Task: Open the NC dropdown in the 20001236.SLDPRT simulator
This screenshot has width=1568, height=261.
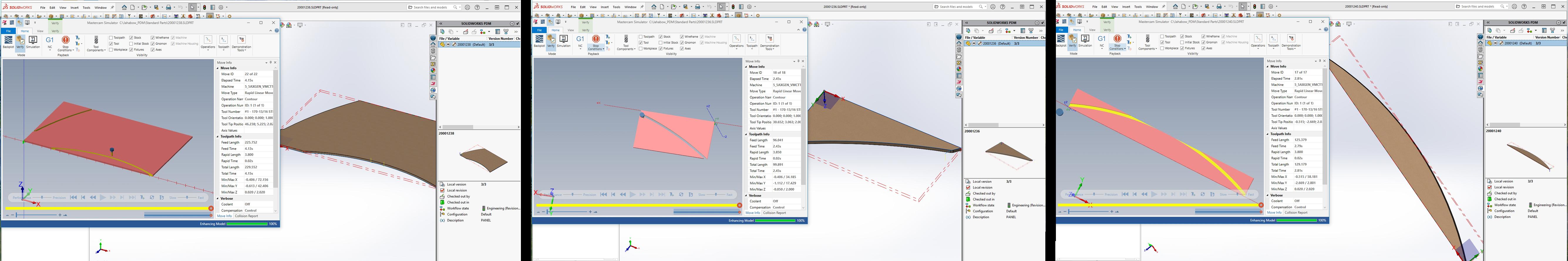Action: [x=580, y=42]
